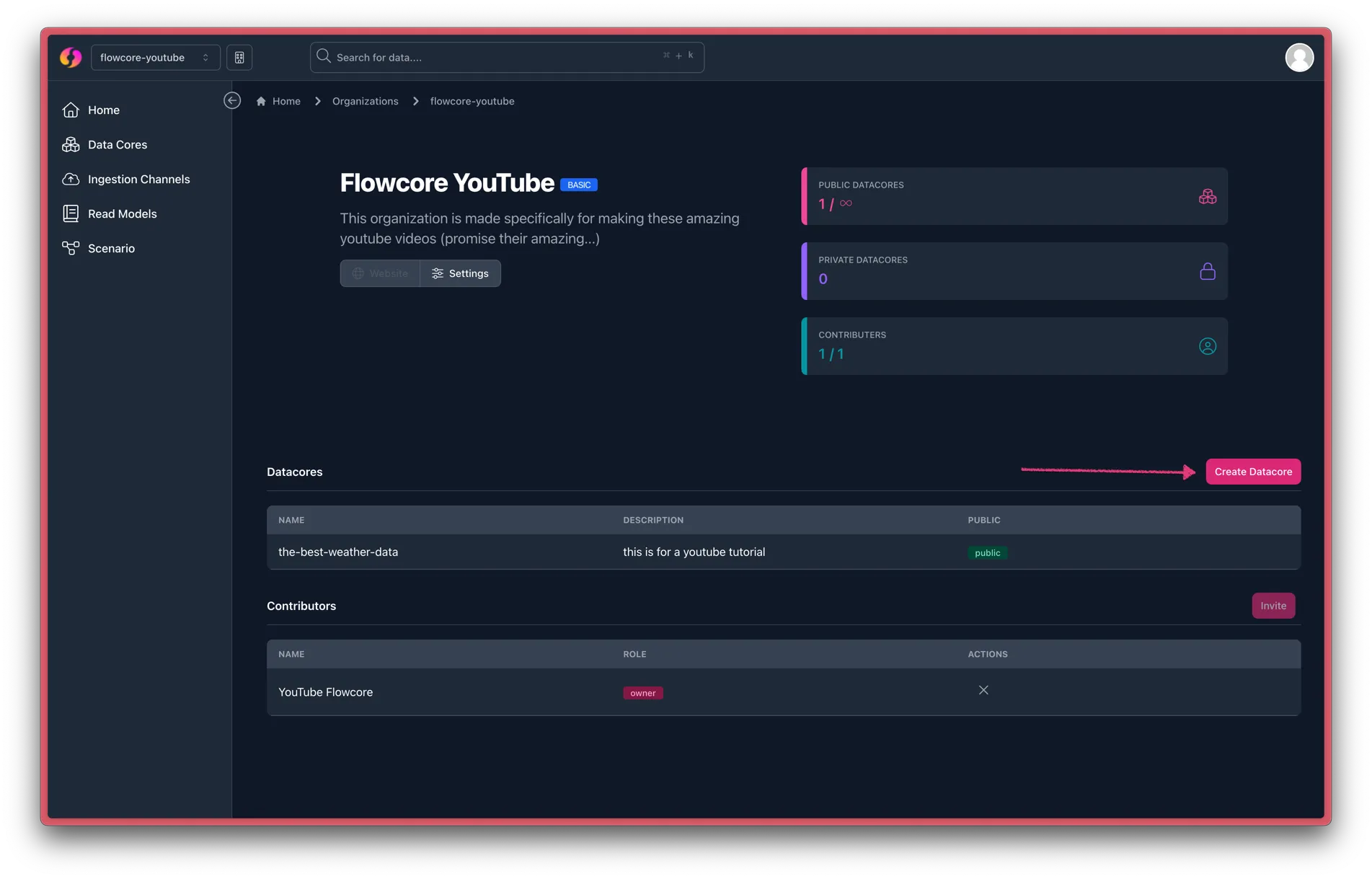Viewport: 1372px width, 879px height.
Task: Click the Invite contributor button
Action: click(x=1273, y=606)
